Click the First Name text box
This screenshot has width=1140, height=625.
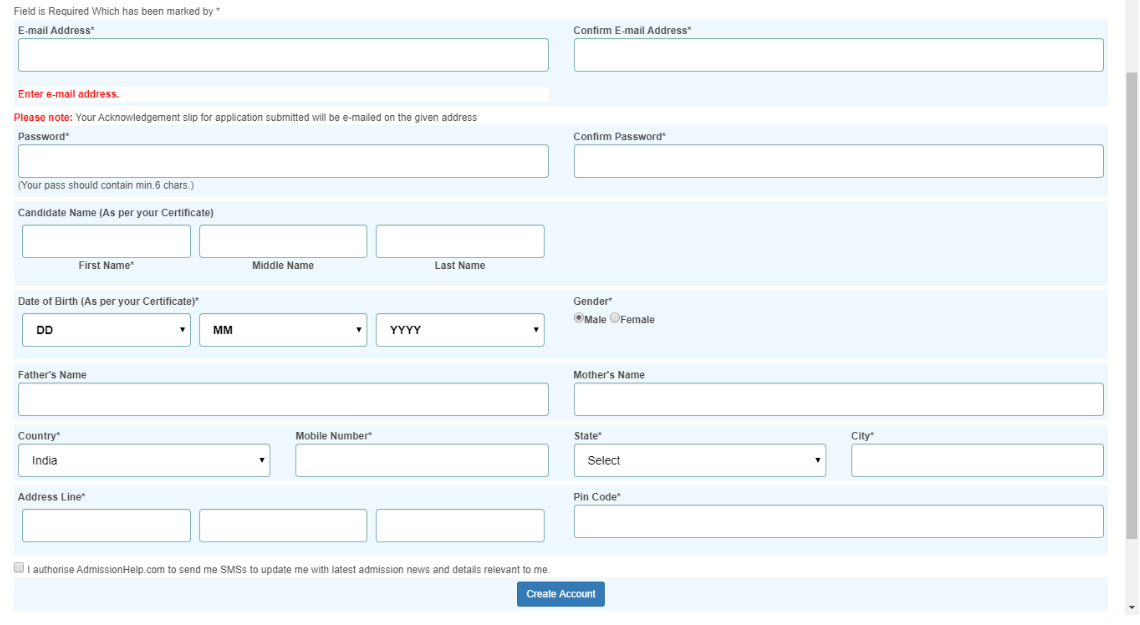pos(106,241)
